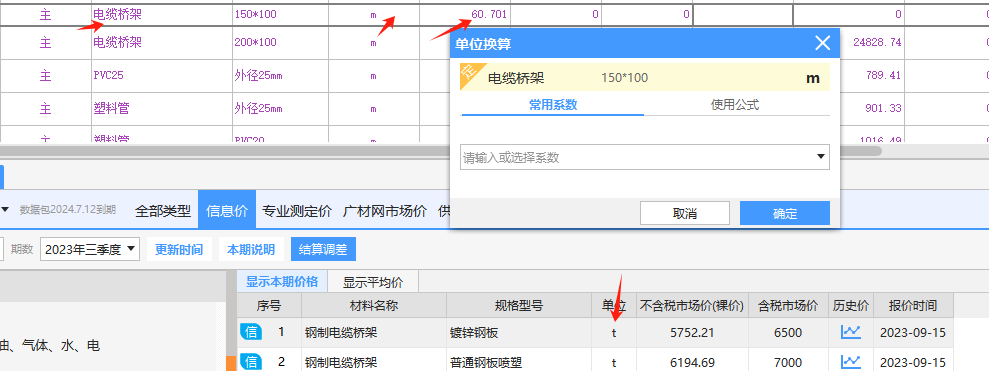Click the 本期说明 button
The height and width of the screenshot is (371, 989).
pos(251,249)
